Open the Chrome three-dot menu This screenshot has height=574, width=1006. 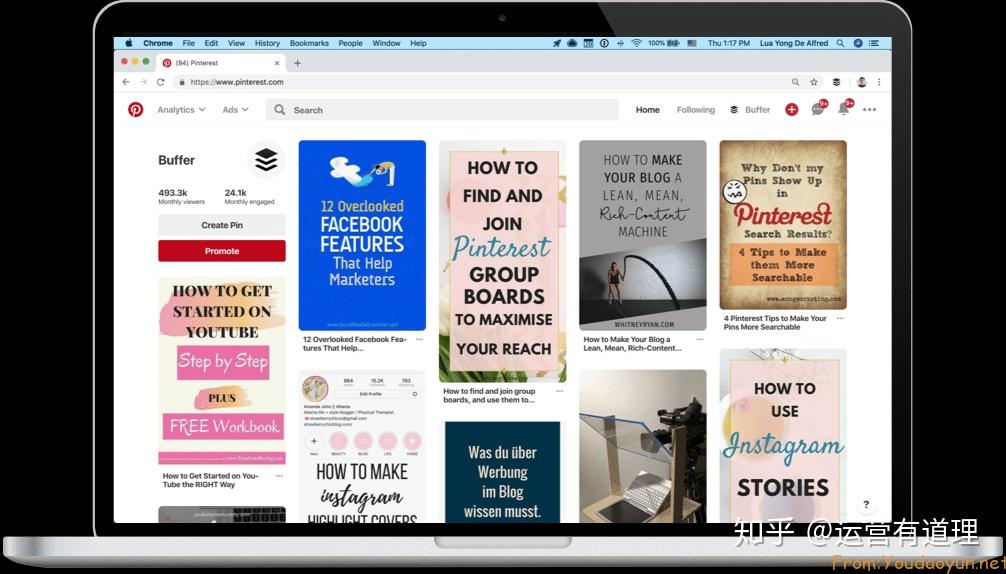pos(879,82)
